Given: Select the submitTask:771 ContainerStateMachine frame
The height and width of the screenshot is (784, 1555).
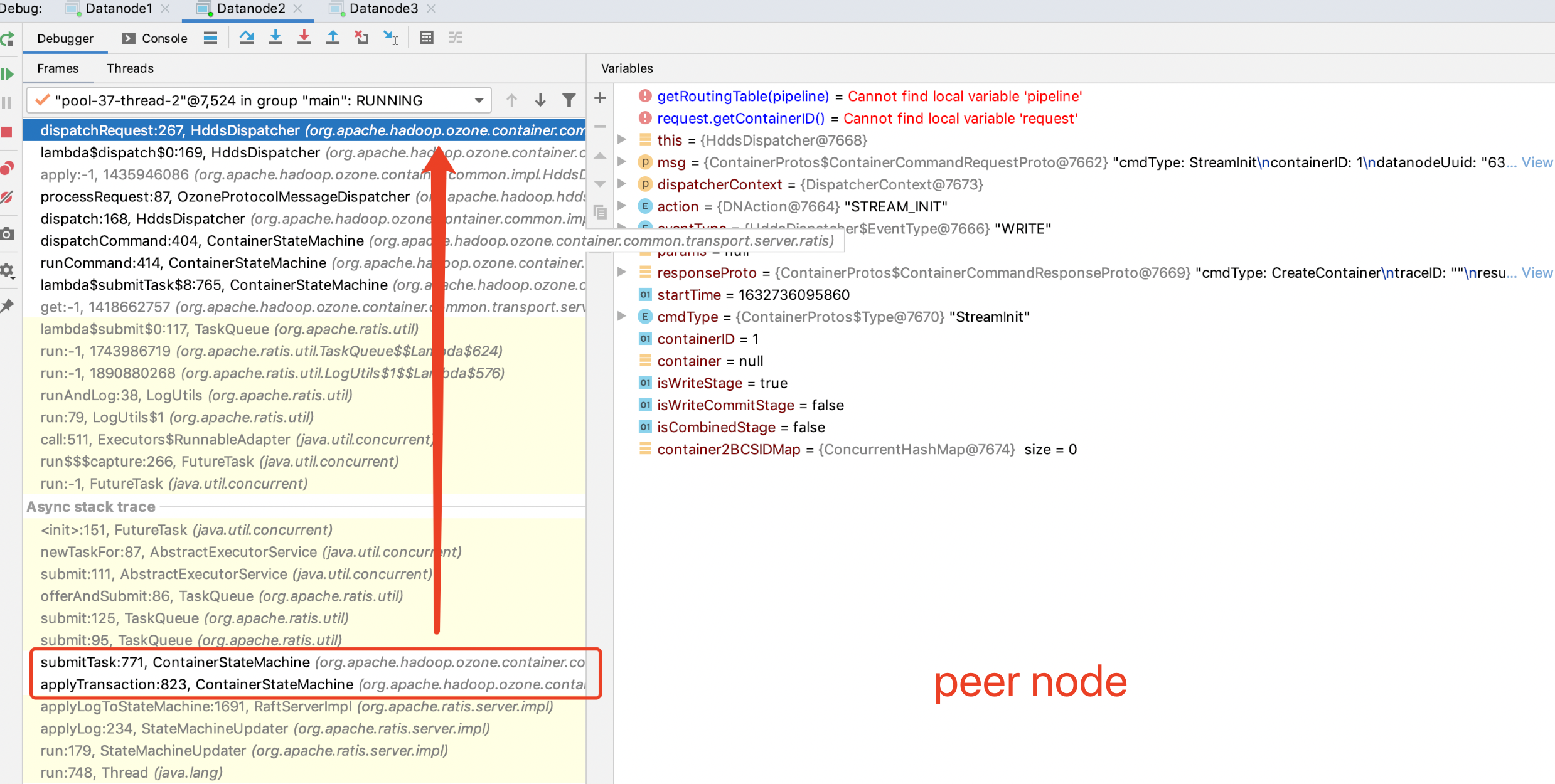Looking at the screenshot, I should (176, 662).
